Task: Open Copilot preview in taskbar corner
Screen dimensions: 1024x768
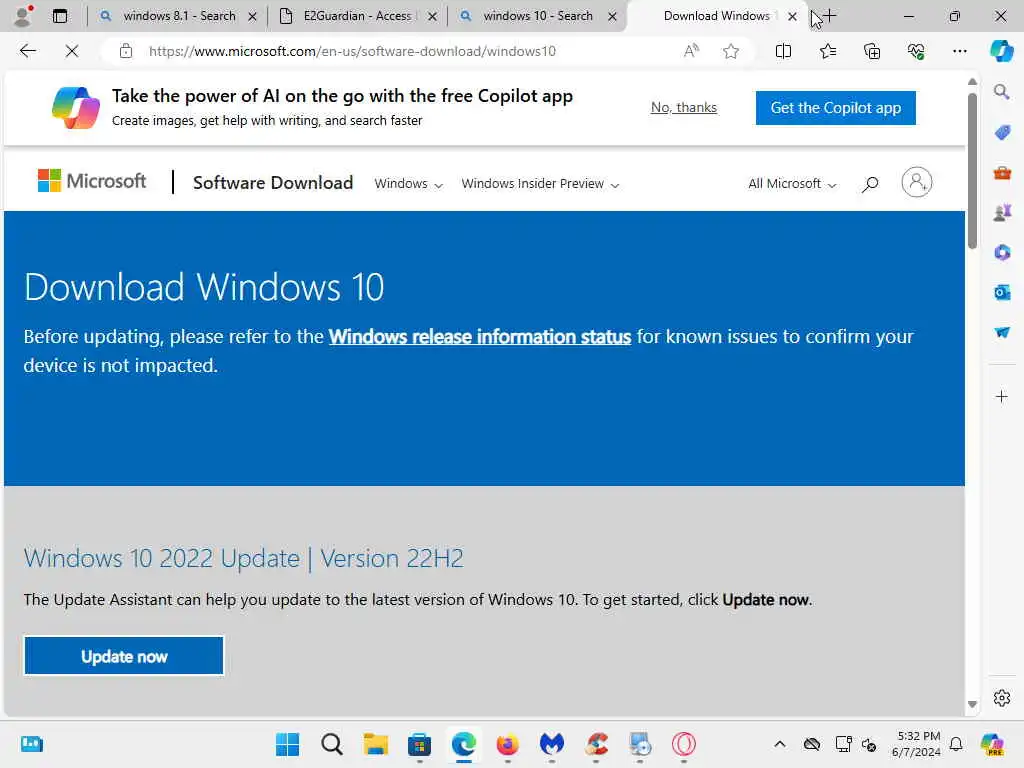Action: [991, 744]
